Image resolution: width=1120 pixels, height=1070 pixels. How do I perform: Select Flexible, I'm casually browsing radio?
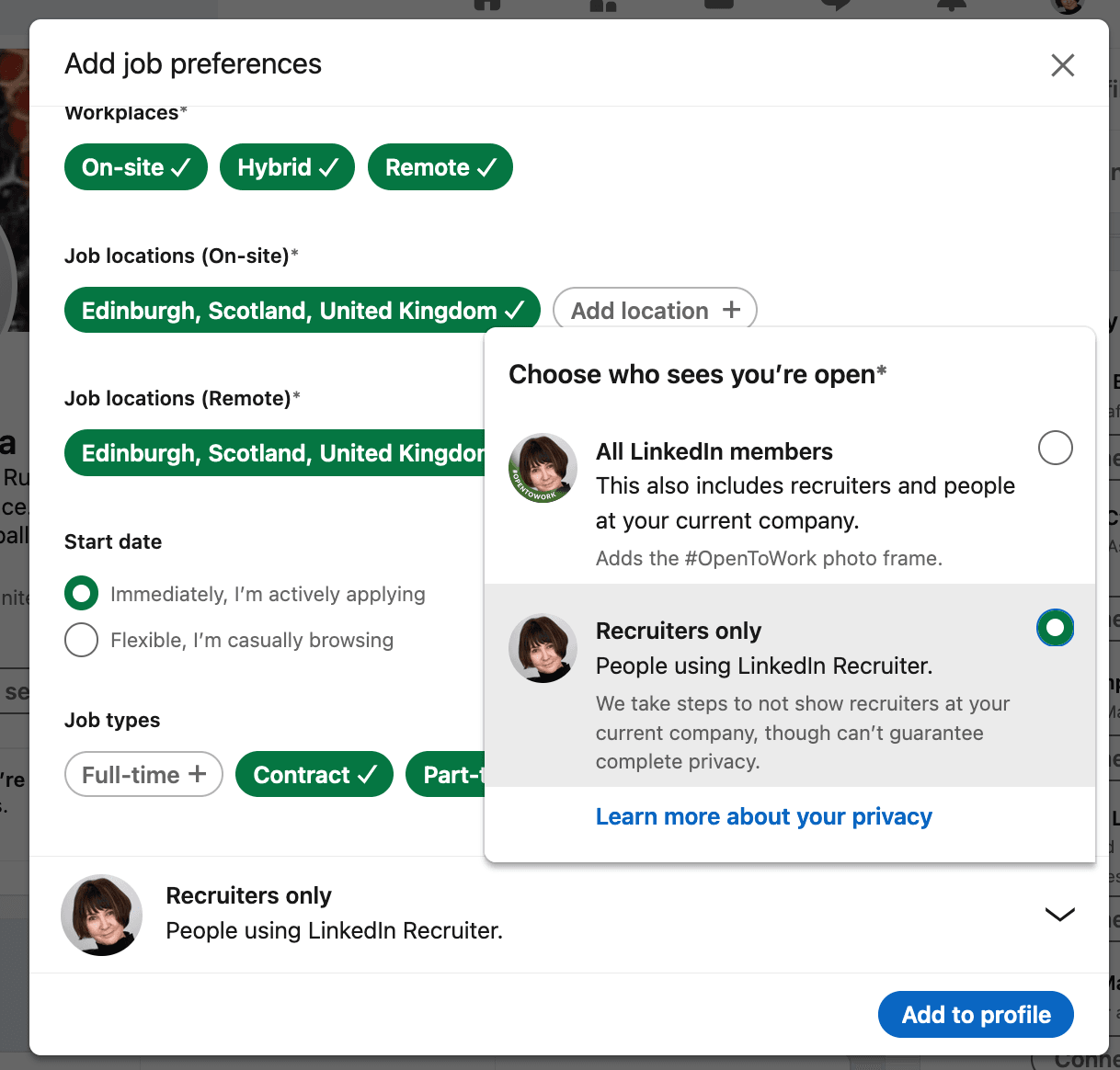pyautogui.click(x=81, y=640)
